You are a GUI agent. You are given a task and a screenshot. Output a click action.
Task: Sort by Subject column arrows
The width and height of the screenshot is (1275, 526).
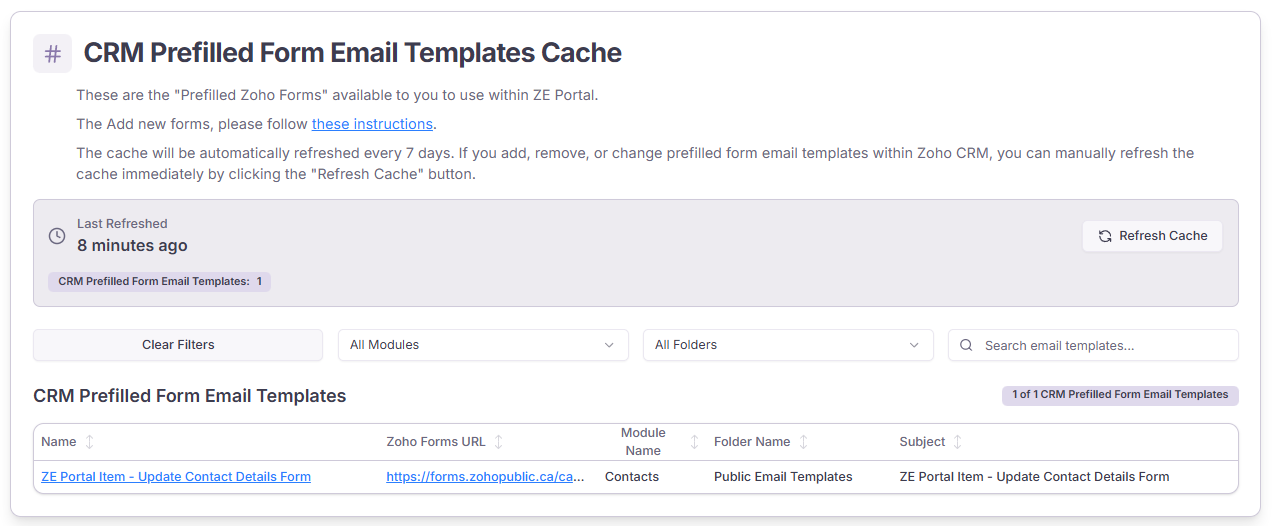(x=957, y=442)
